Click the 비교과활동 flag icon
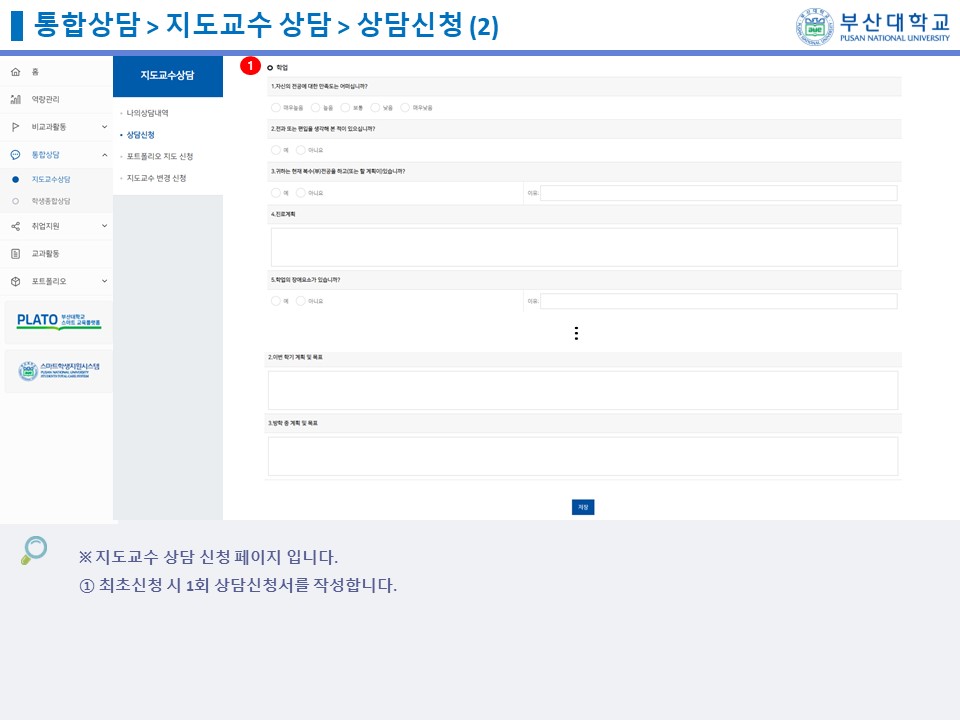 pyautogui.click(x=15, y=127)
